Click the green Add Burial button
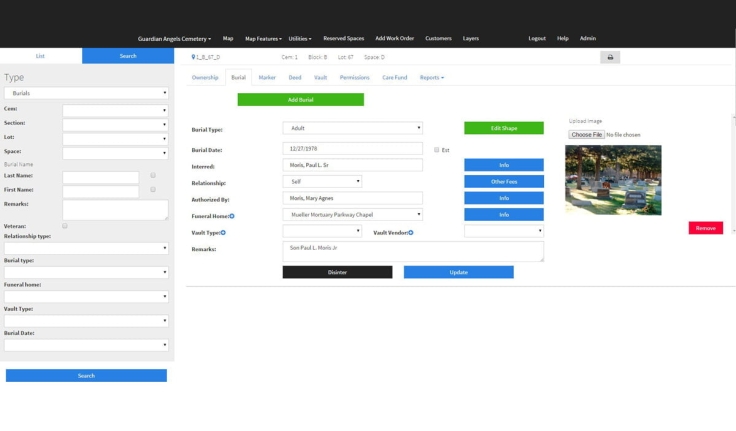736x431 pixels. pyautogui.click(x=300, y=100)
